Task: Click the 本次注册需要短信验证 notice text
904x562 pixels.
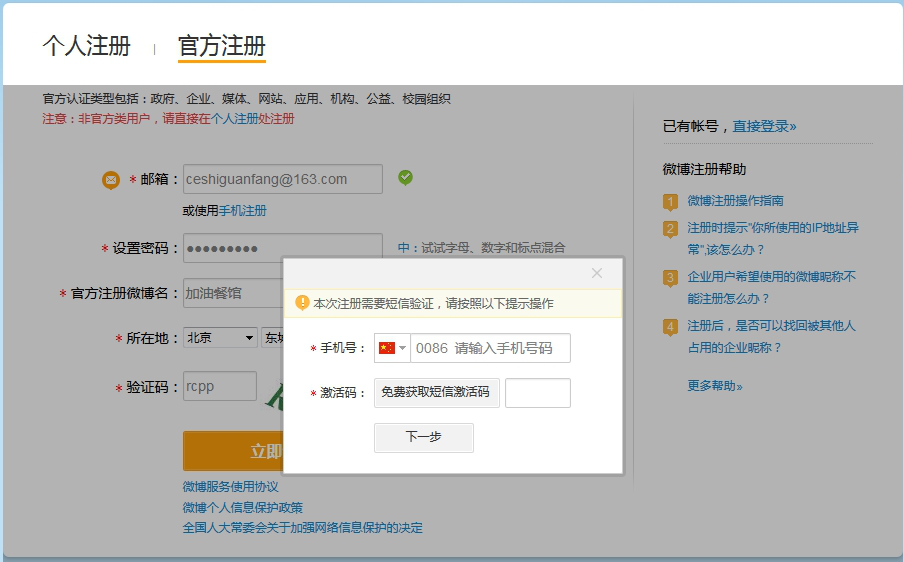Action: click(433, 303)
